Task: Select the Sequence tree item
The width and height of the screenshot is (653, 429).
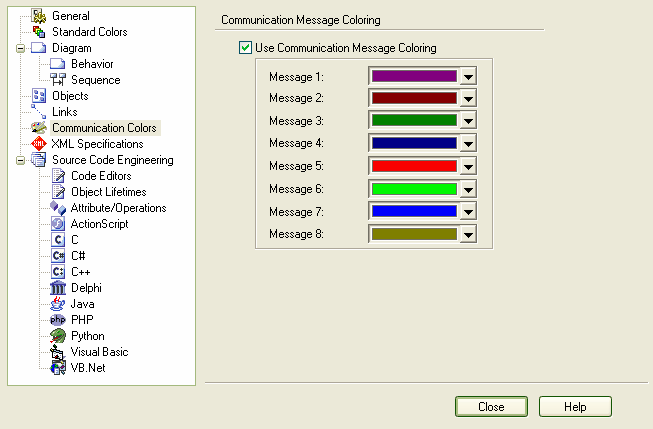Action: click(x=96, y=80)
